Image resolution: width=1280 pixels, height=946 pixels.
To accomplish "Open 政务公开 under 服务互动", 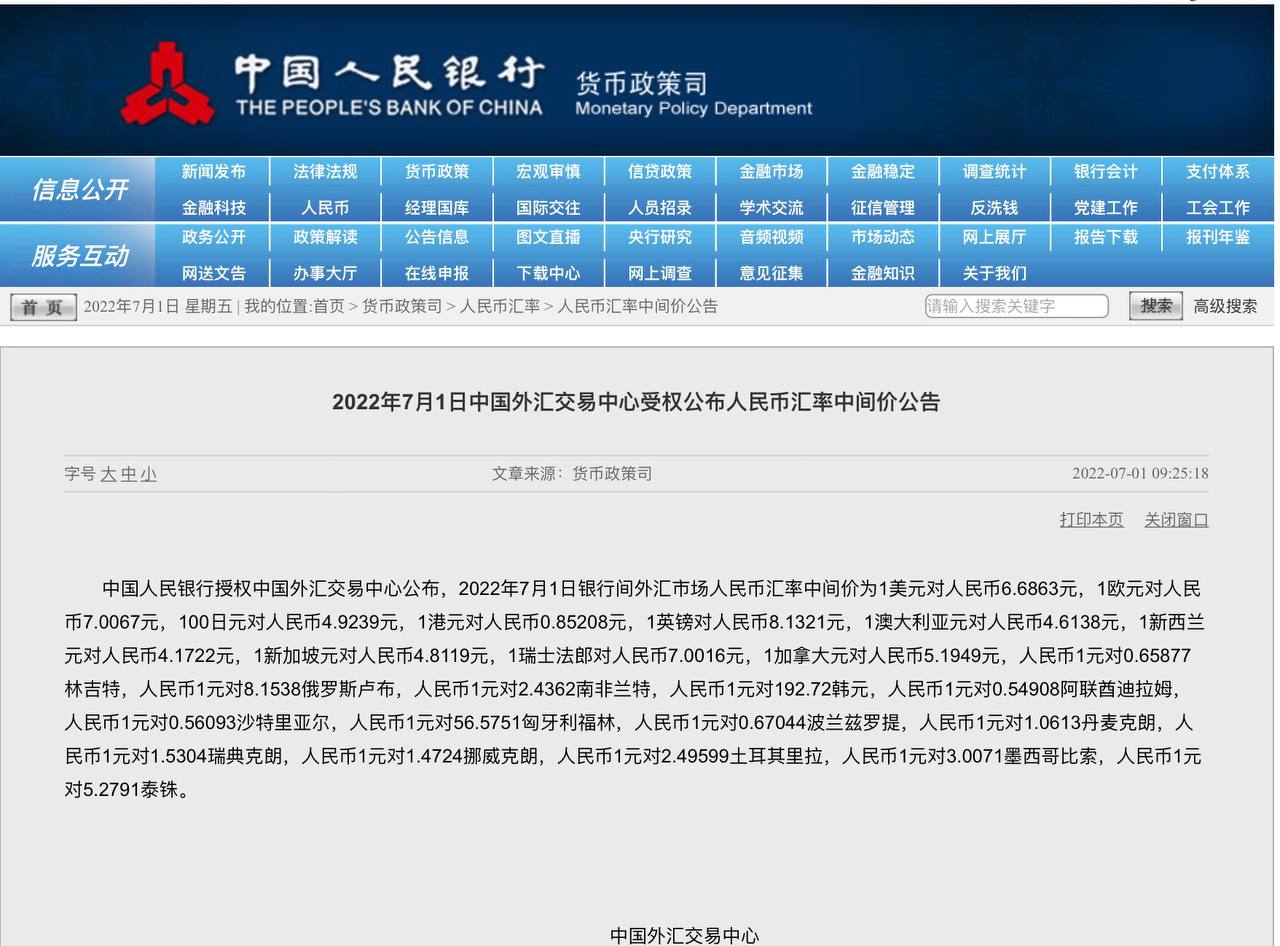I will click(213, 237).
